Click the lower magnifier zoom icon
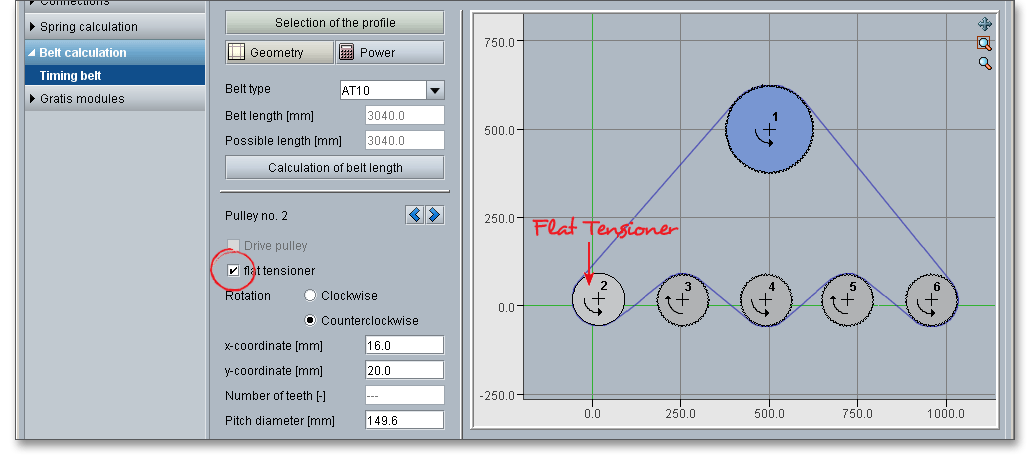 coord(984,63)
